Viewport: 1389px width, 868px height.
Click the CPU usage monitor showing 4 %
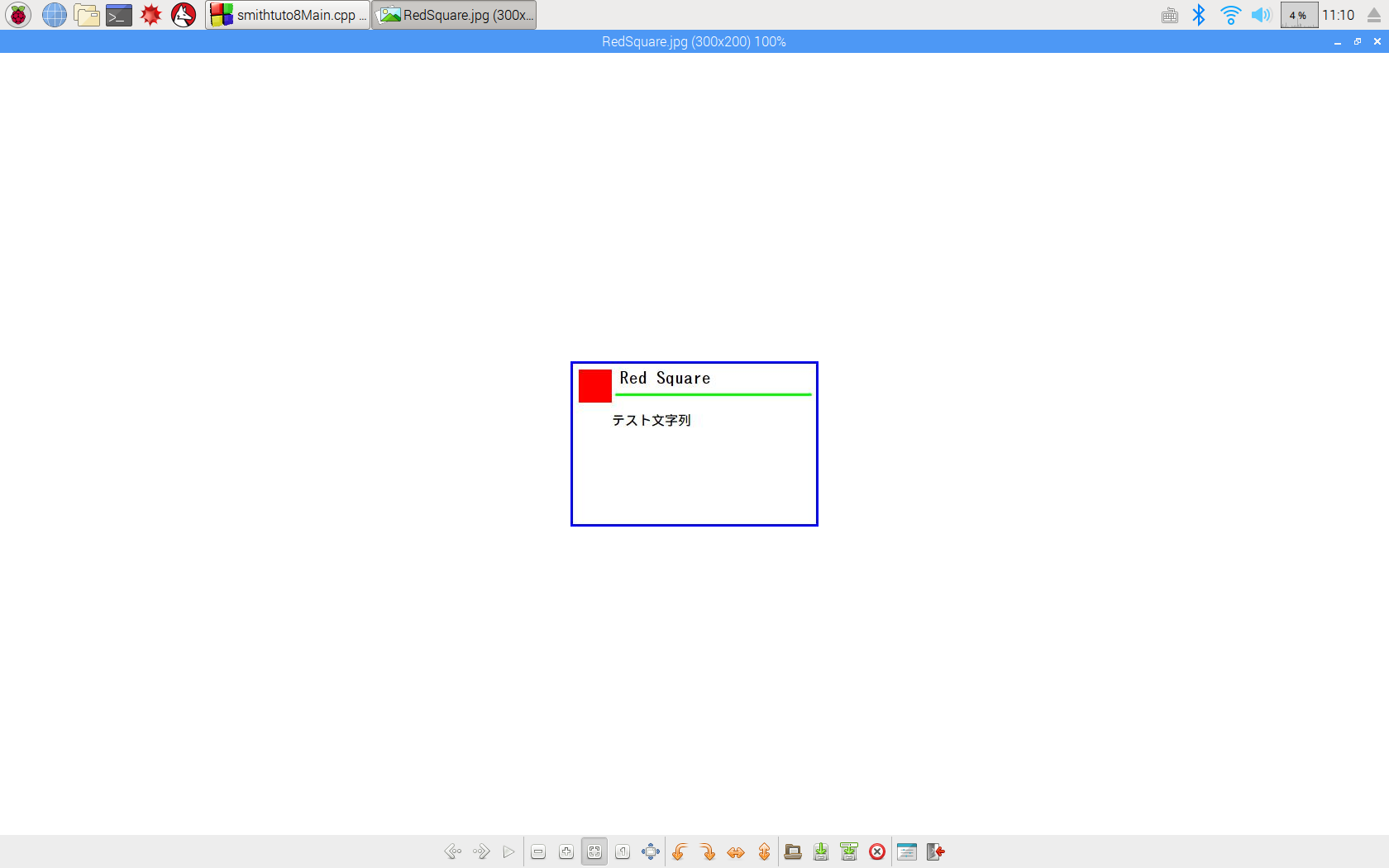point(1299,15)
